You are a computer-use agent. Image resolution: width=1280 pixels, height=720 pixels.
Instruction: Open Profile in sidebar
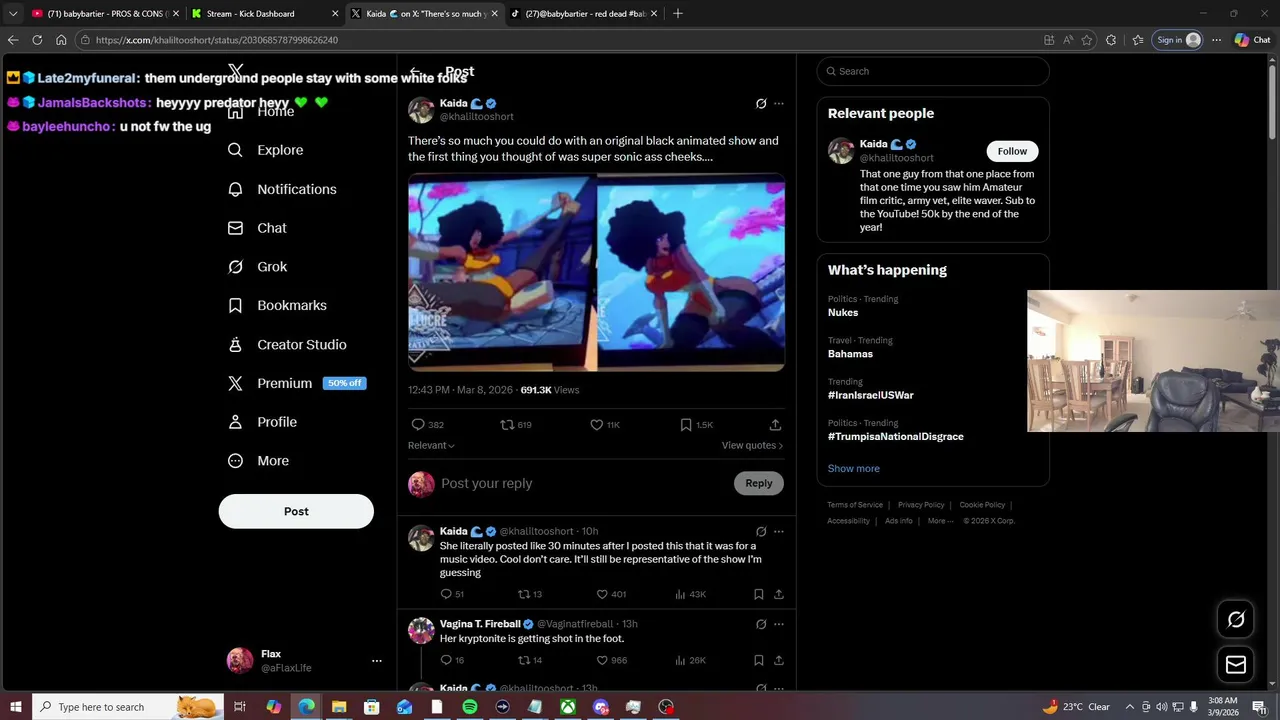point(263,422)
